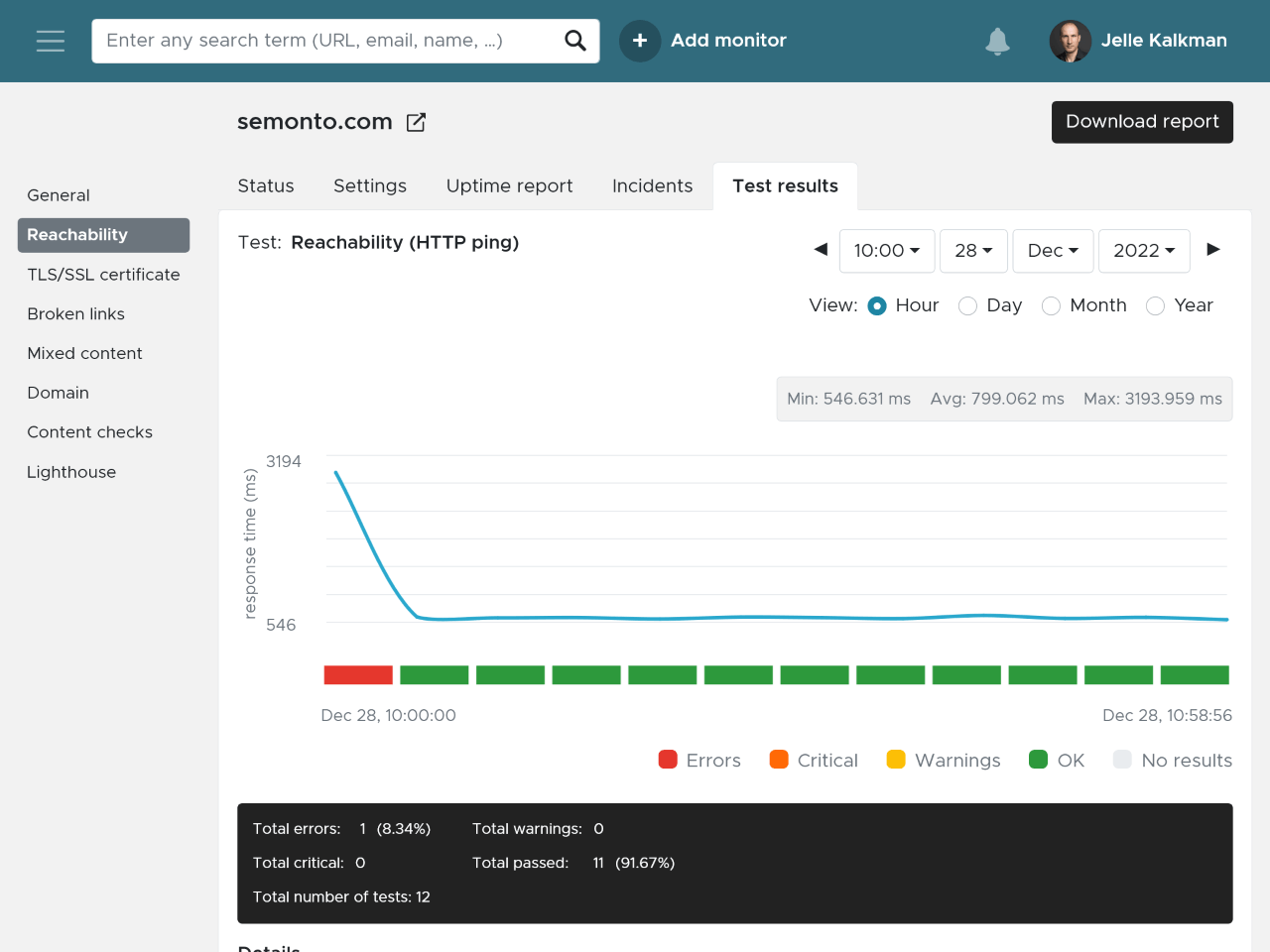This screenshot has width=1270, height=952.
Task: Open the Incidents tab
Action: [652, 186]
